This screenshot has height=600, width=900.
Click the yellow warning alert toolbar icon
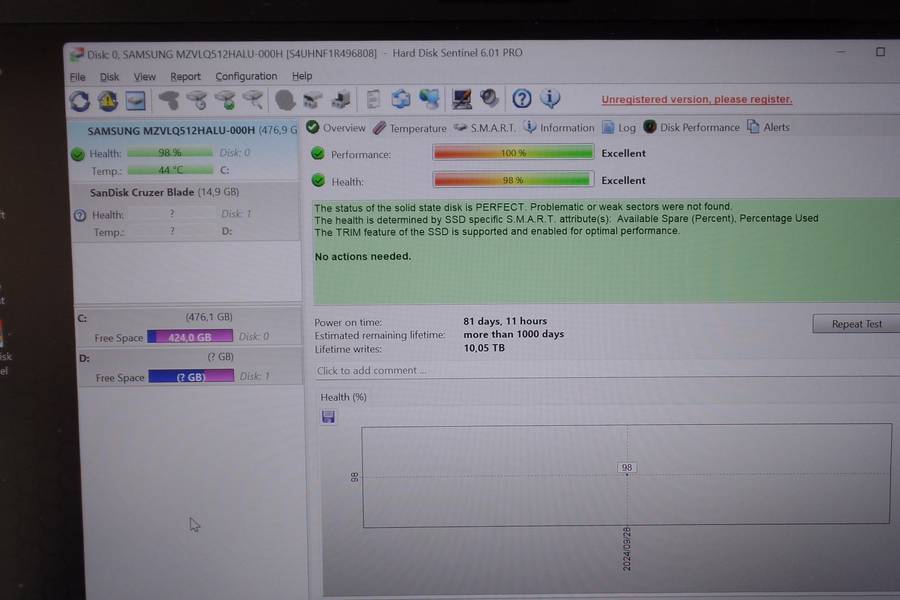coord(107,100)
